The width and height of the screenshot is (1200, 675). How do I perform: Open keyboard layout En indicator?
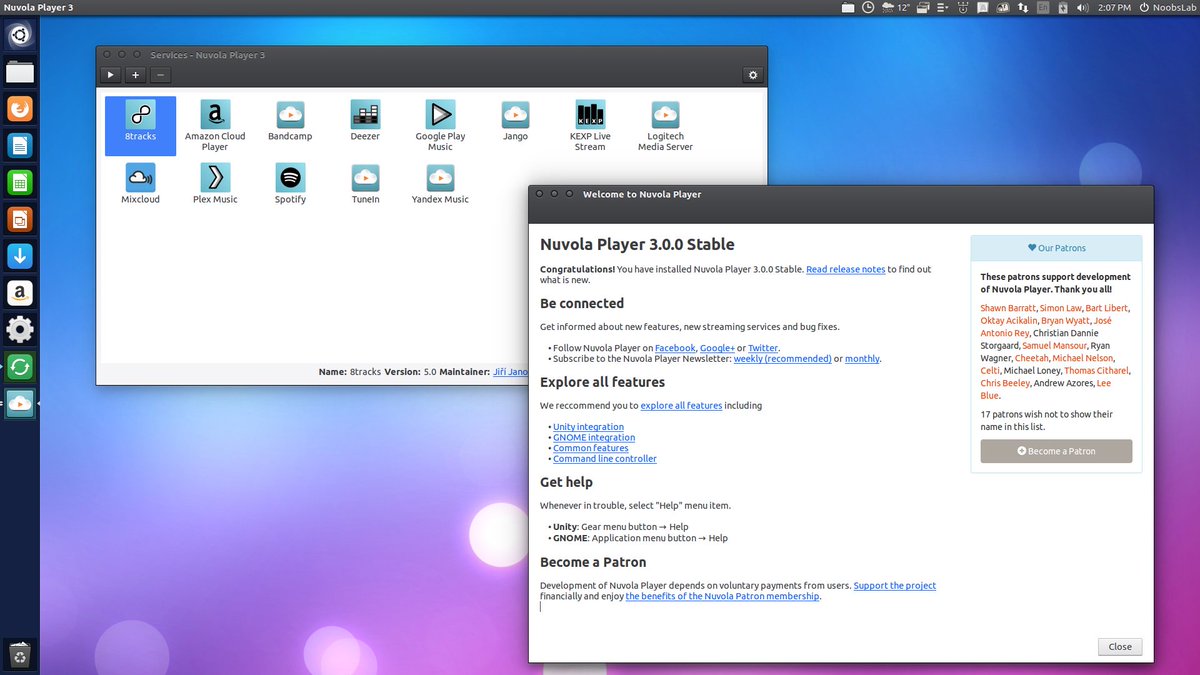point(1042,8)
